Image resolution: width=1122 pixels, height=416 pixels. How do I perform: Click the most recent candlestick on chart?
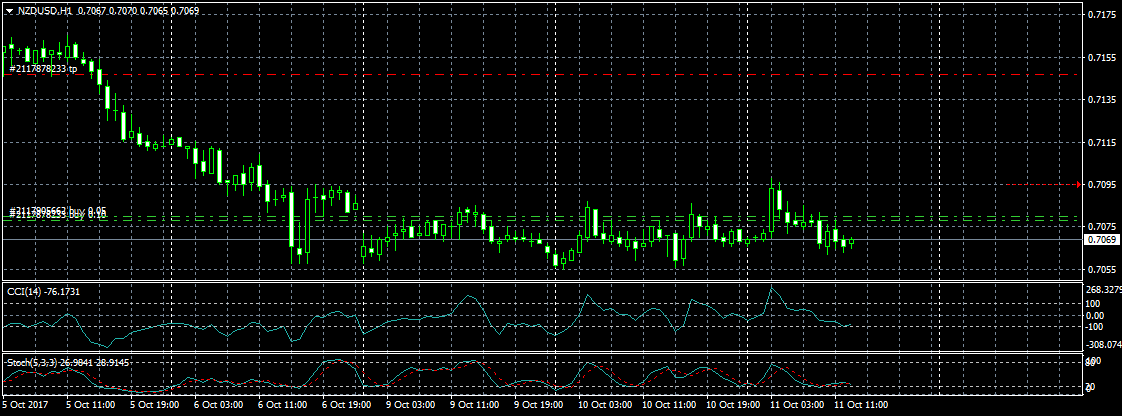click(x=851, y=242)
